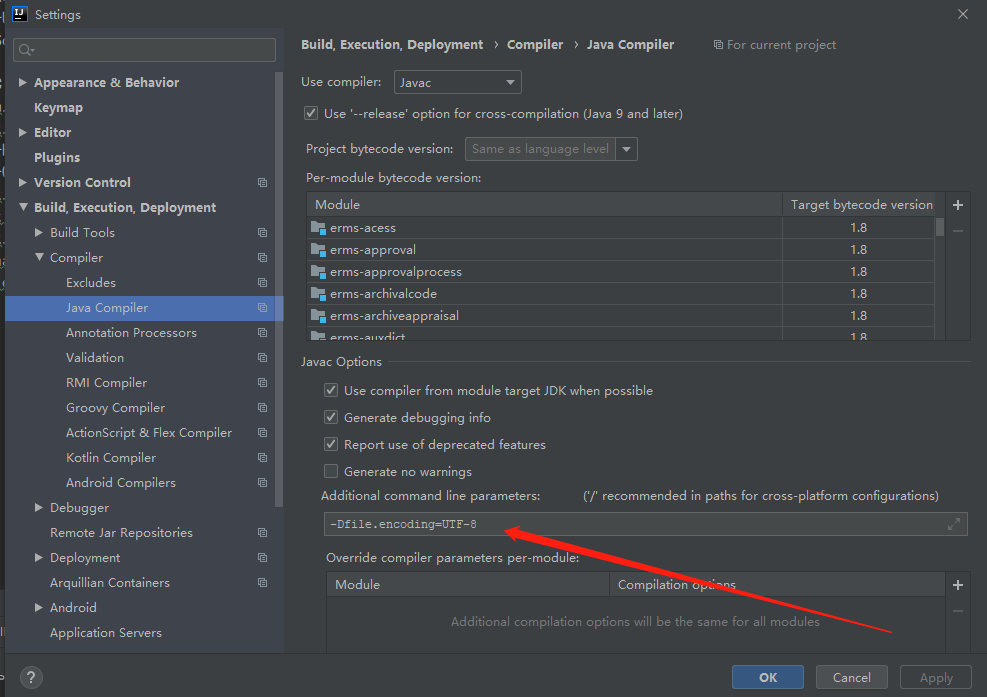The image size is (987, 697).
Task: Uncheck Use '--release' option for cross-compilation
Action: 311,113
